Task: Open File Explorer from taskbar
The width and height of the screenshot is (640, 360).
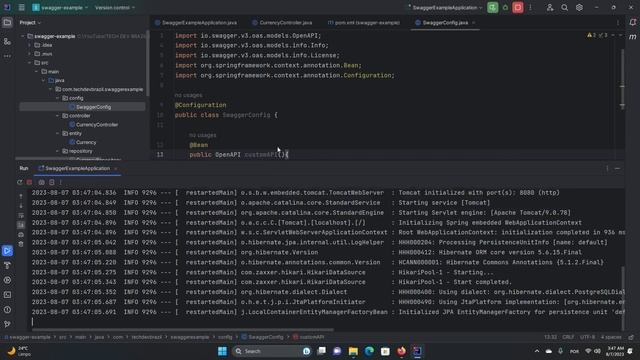Action: [353, 351]
